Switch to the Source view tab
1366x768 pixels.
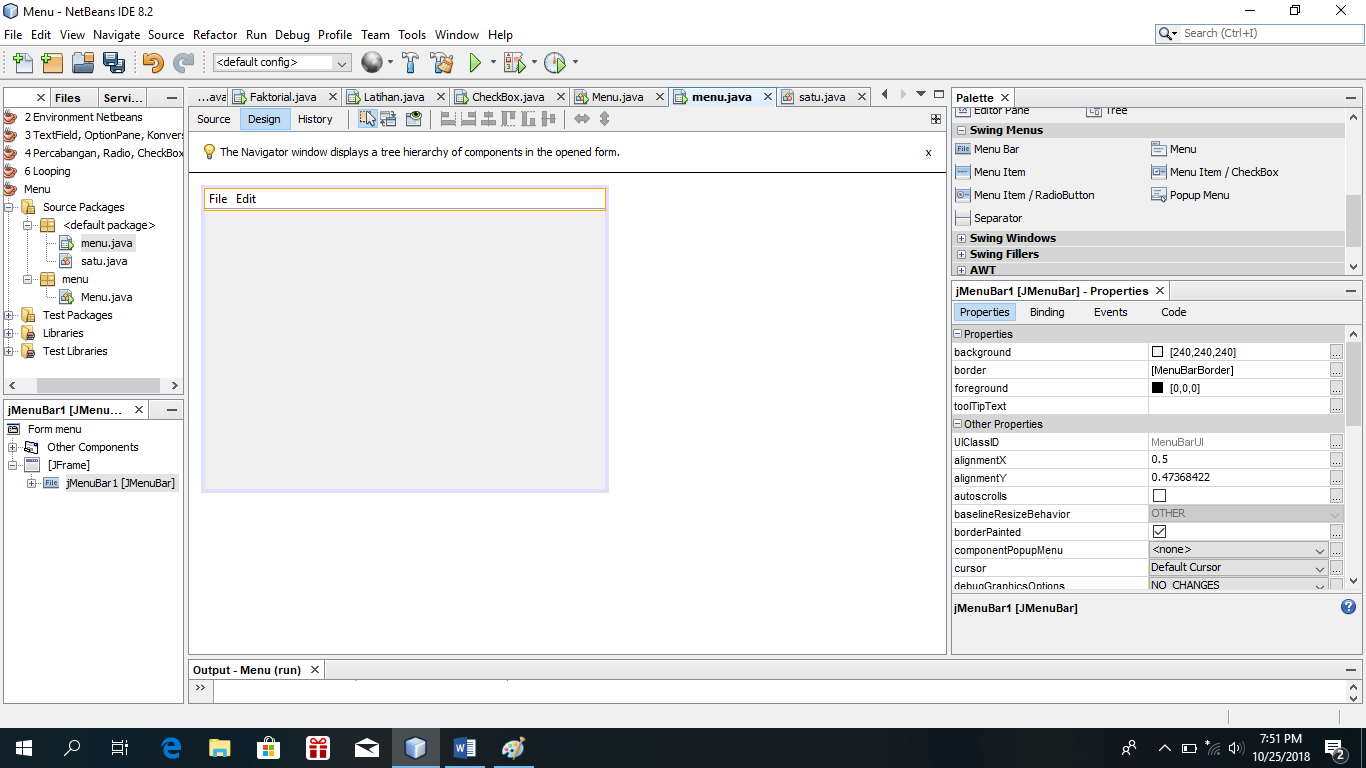(x=213, y=119)
